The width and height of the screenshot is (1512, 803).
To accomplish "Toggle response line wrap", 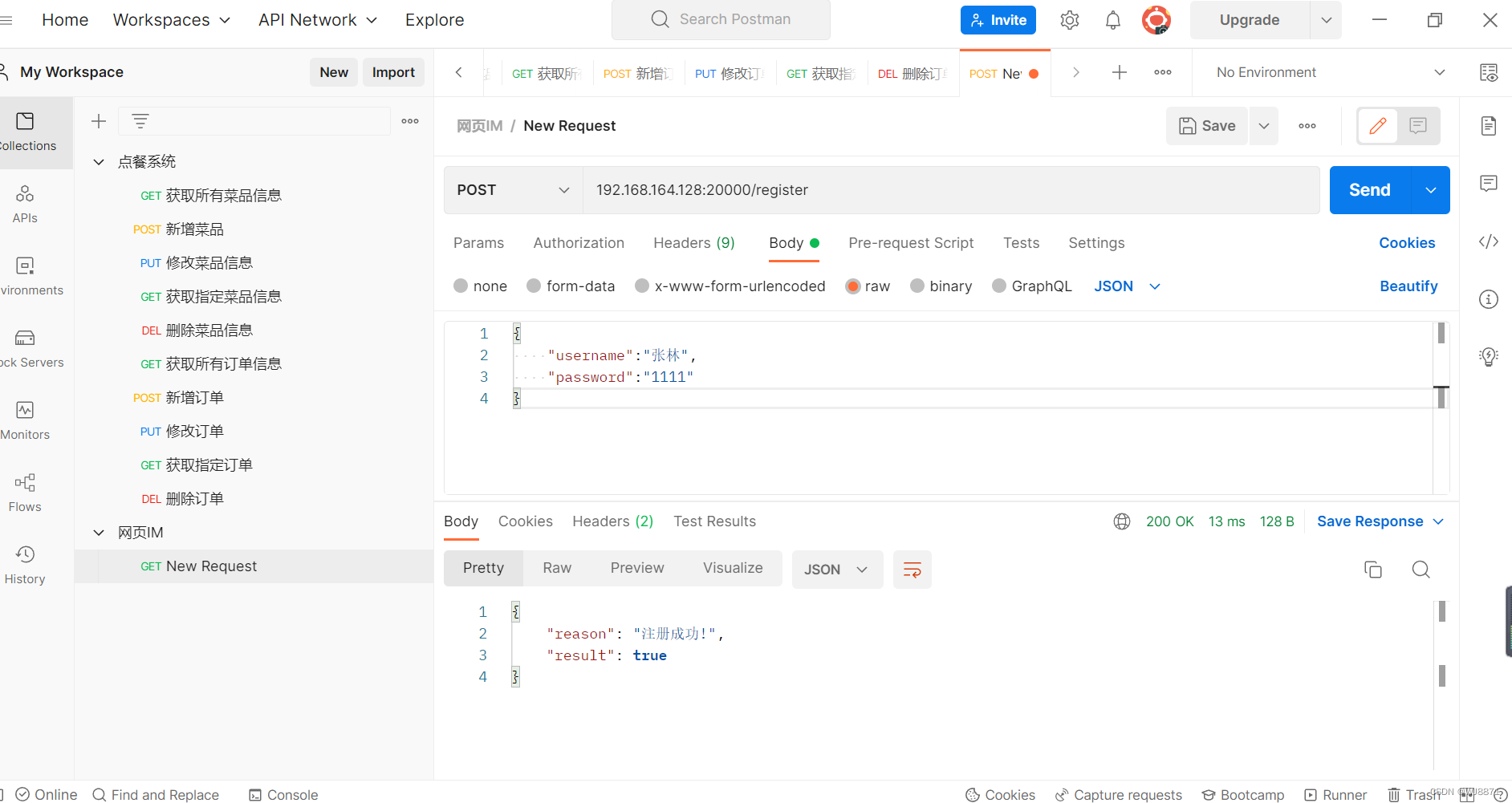I will pos(912,570).
